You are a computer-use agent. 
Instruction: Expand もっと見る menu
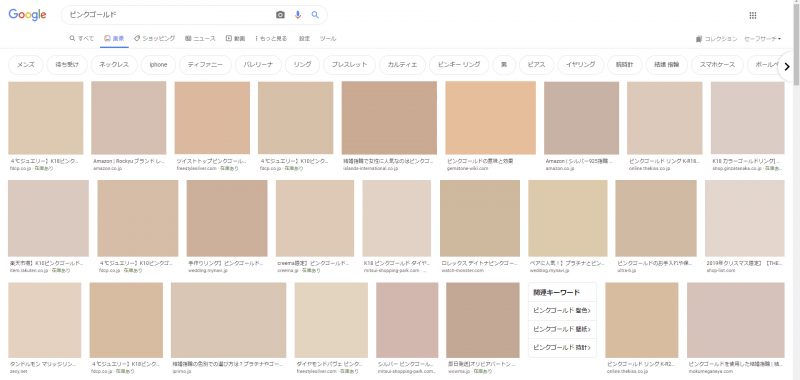tap(271, 38)
